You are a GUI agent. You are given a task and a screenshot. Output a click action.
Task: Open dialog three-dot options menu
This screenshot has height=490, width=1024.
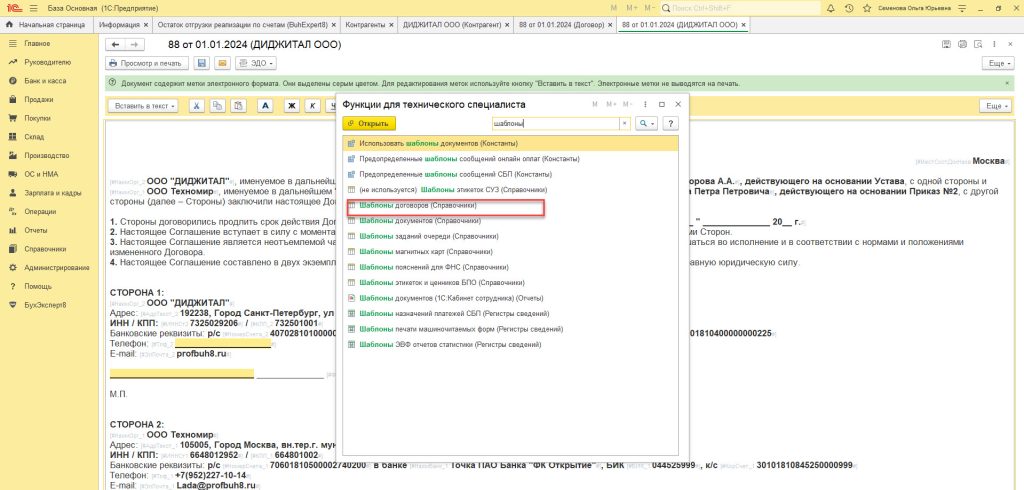(x=645, y=105)
